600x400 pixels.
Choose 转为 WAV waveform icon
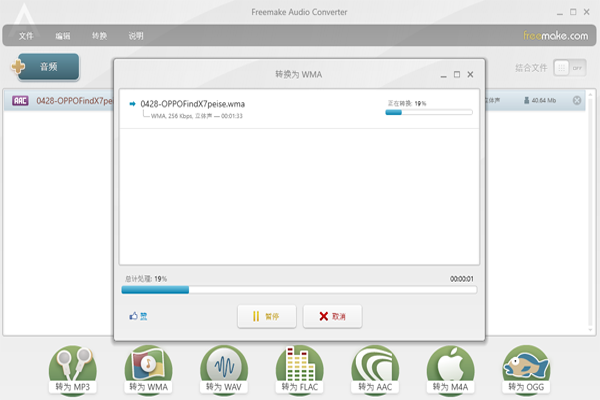pos(224,370)
